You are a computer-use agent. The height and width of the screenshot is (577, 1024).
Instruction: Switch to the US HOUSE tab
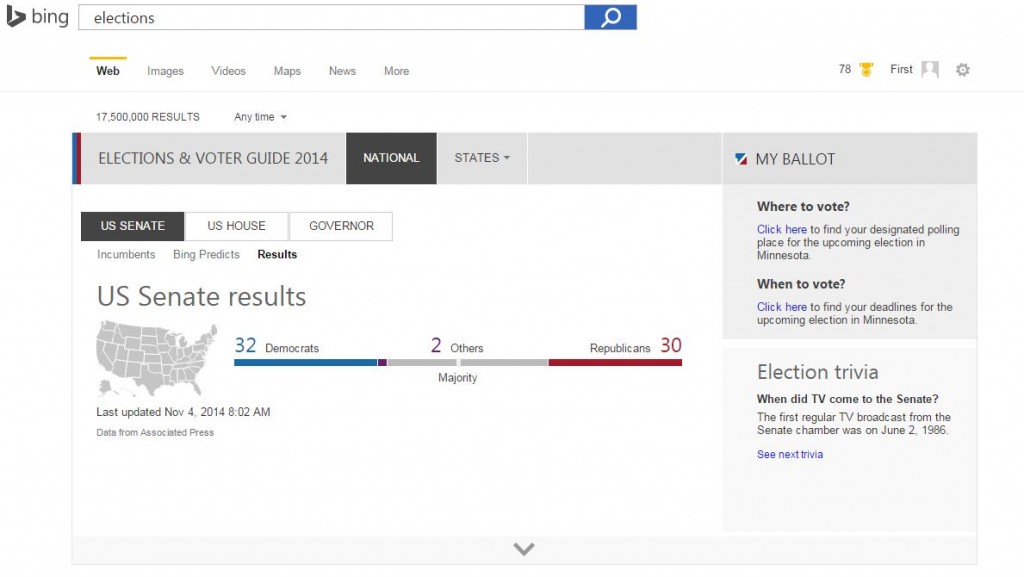[x=236, y=226]
